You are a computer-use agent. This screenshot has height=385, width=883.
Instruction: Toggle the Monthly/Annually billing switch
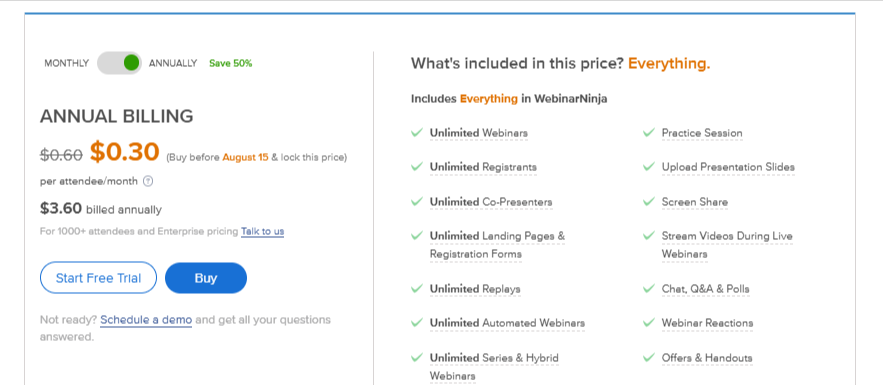point(119,63)
